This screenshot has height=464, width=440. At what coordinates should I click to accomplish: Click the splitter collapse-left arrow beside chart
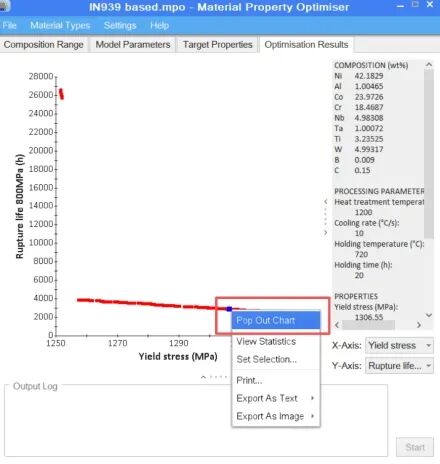[326, 201]
